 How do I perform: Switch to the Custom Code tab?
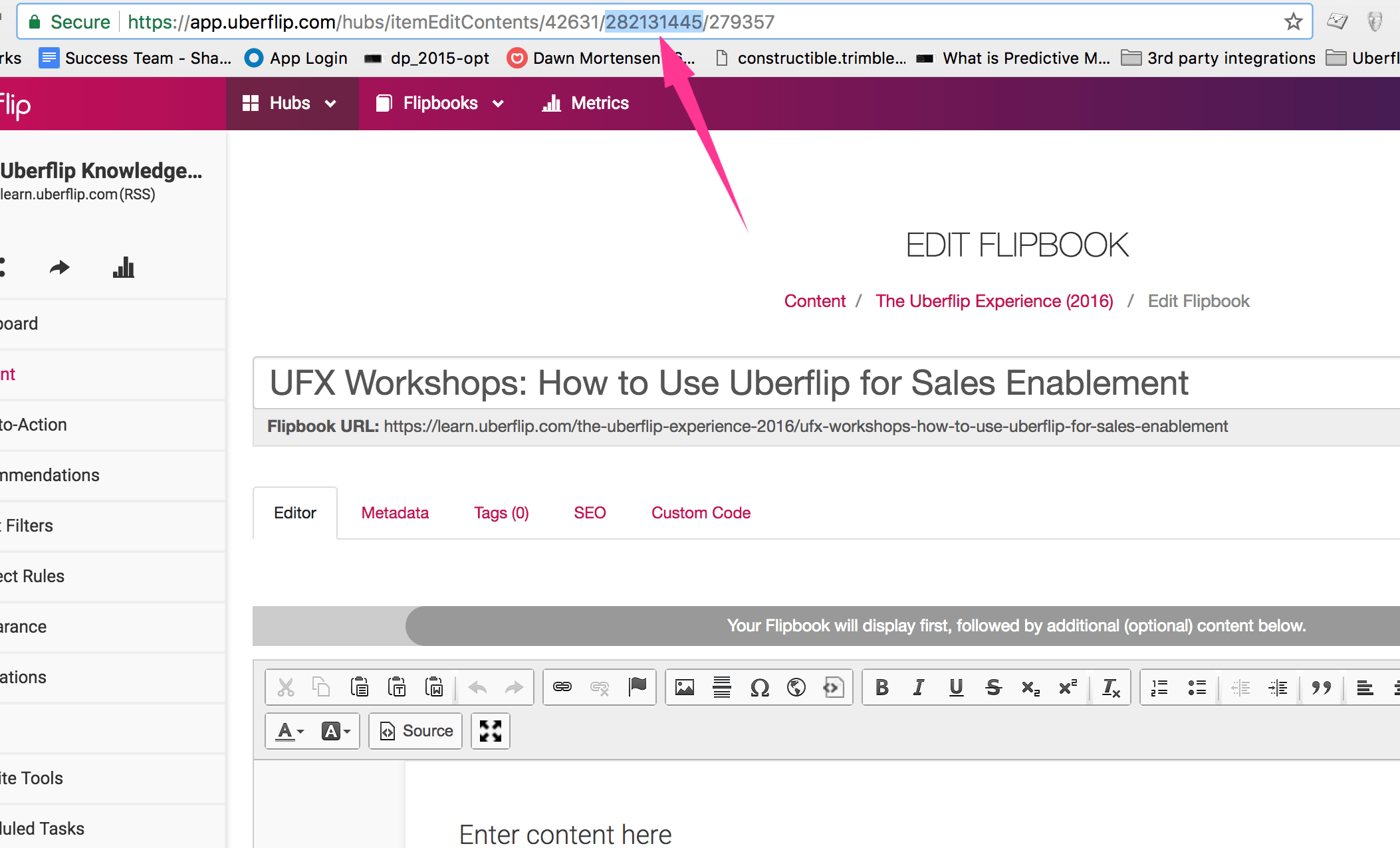coord(701,513)
